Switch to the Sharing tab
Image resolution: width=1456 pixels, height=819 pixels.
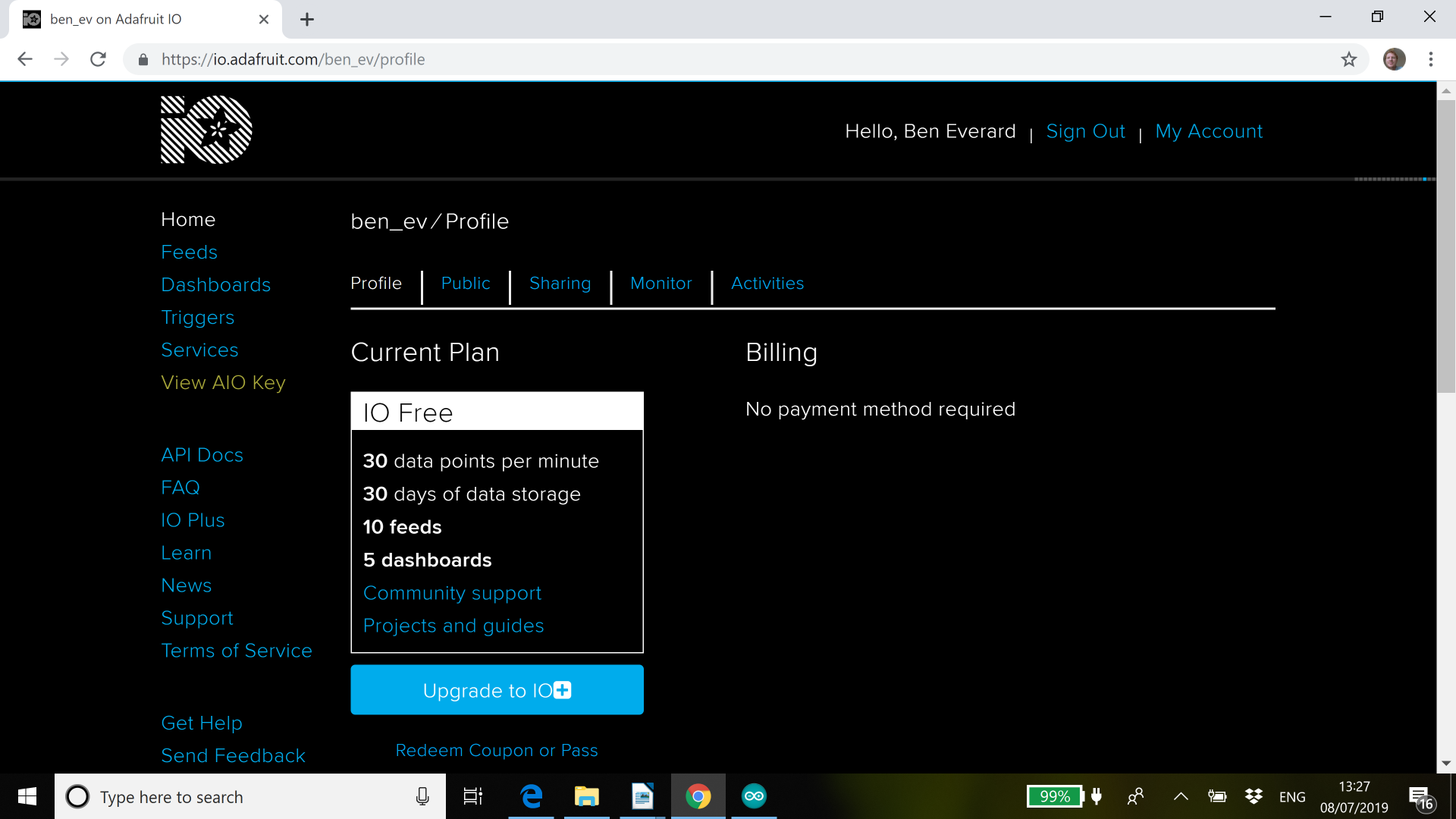pyautogui.click(x=560, y=284)
